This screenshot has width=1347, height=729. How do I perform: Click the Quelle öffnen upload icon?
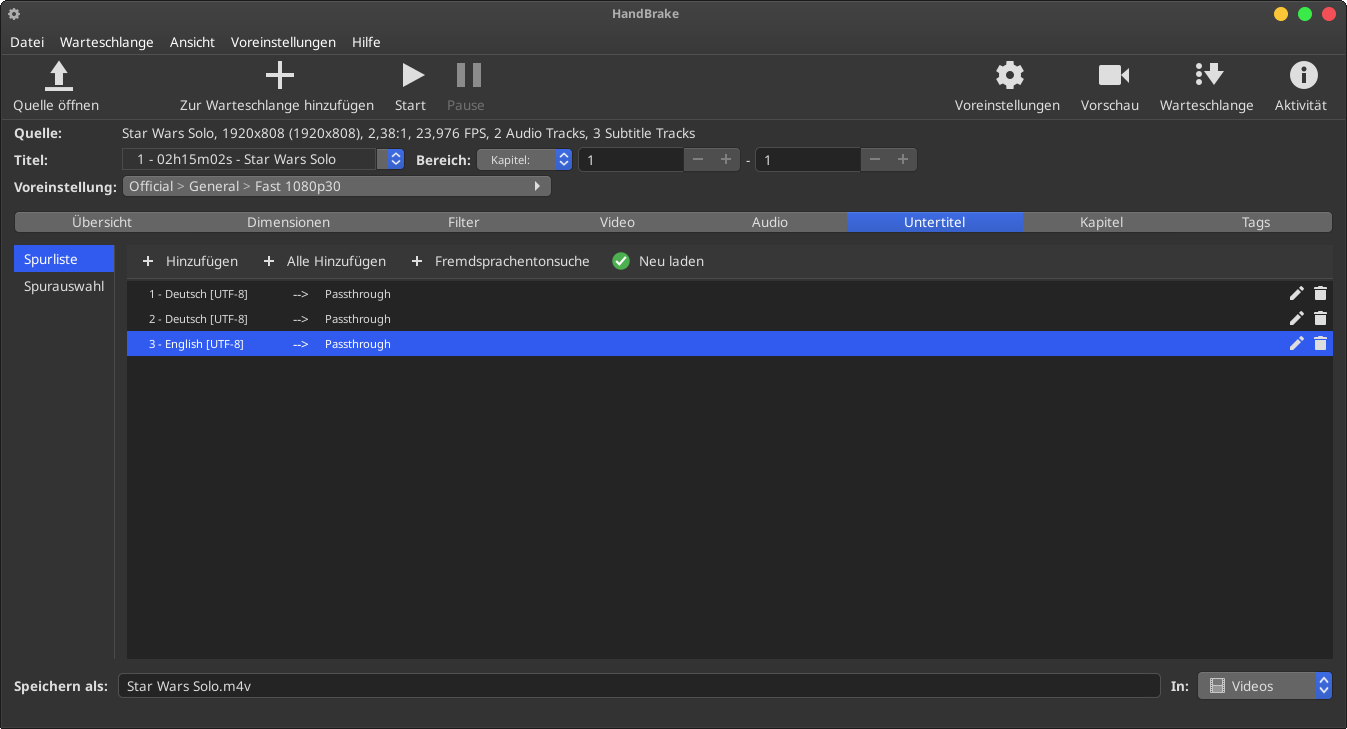tap(59, 76)
